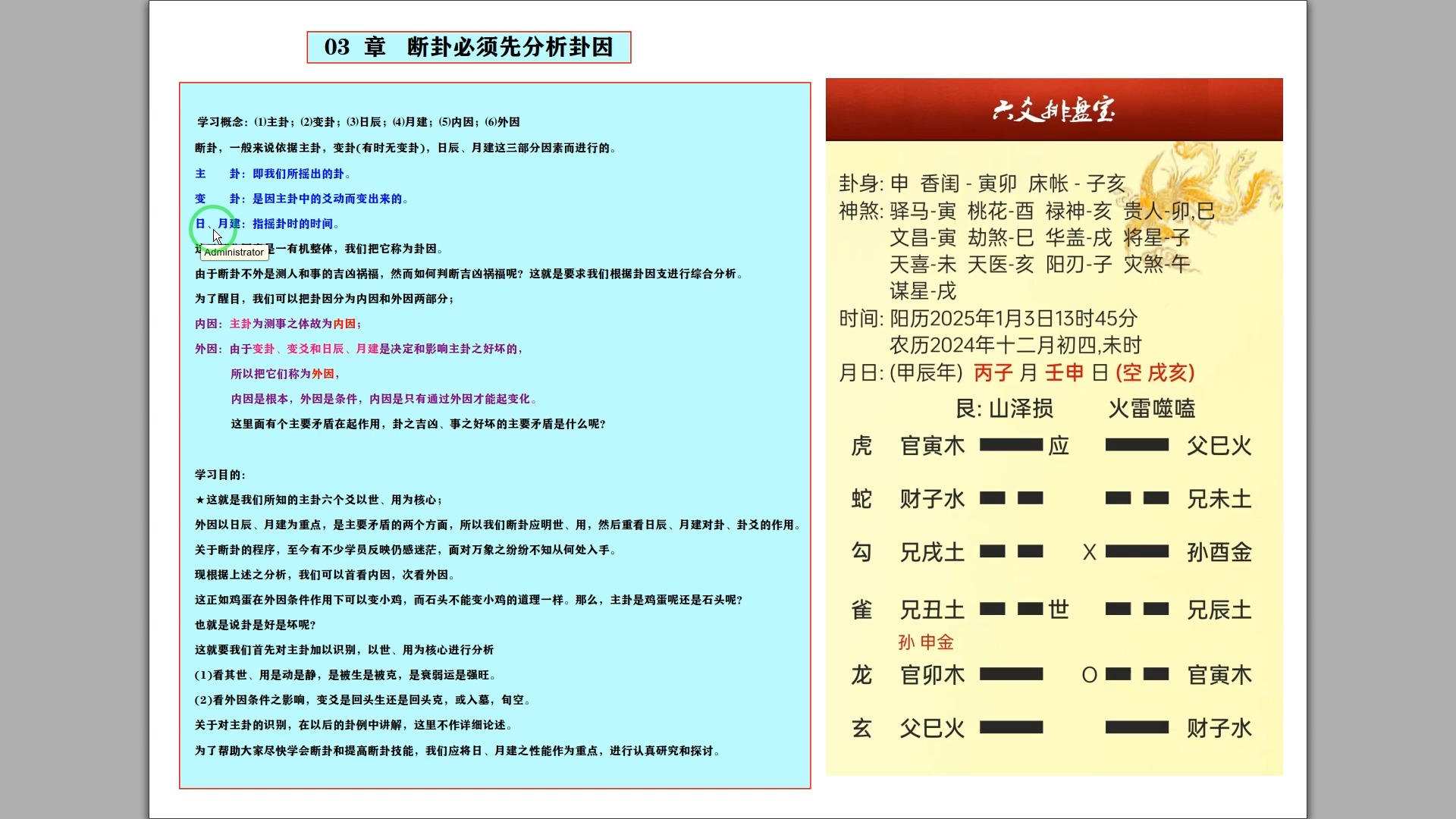1456x819 pixels.
Task: Click the '父巳火' bottom line of main hexagram
Action: pyautogui.click(x=933, y=729)
